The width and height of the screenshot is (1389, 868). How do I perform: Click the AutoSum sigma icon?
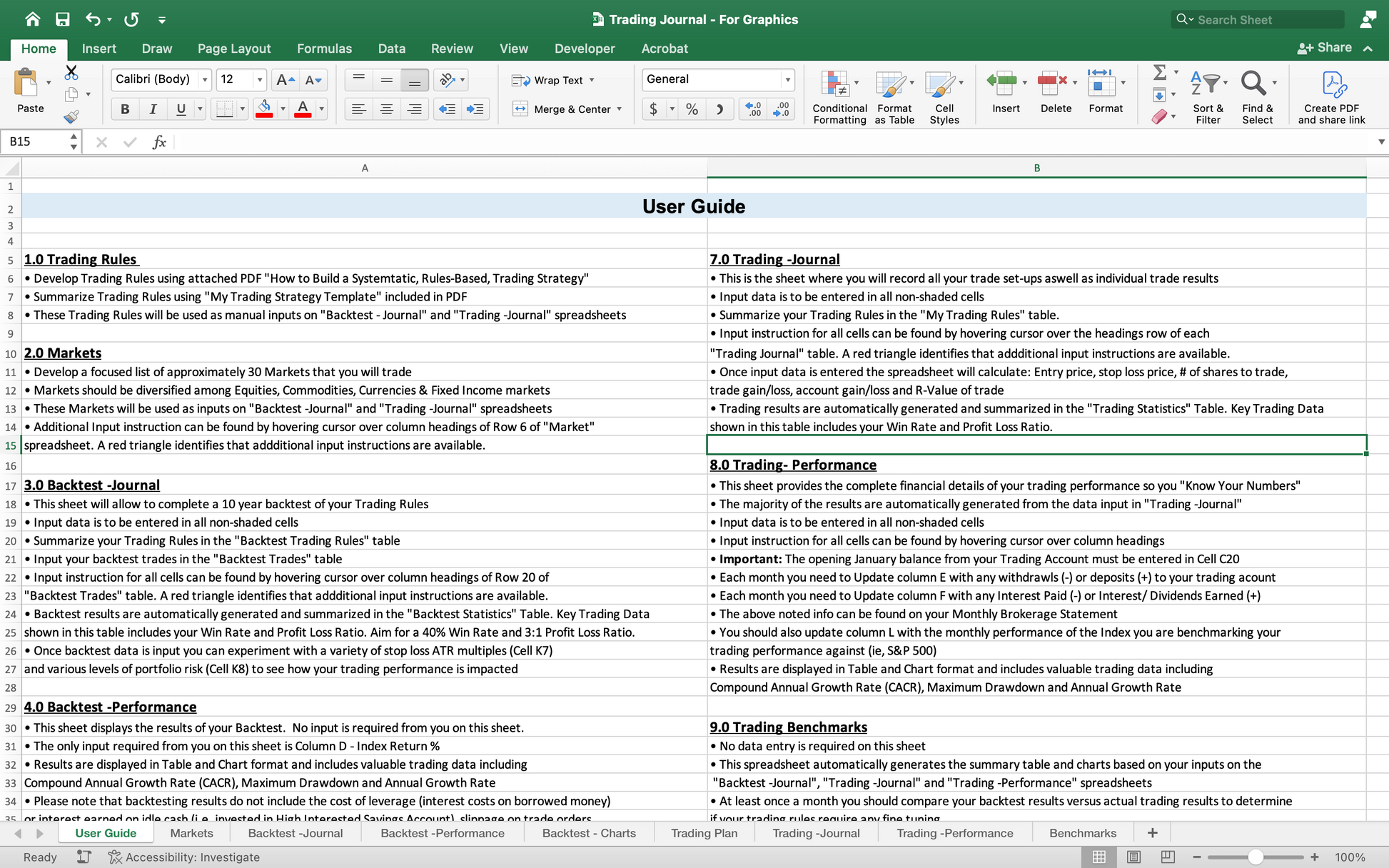[x=1159, y=72]
